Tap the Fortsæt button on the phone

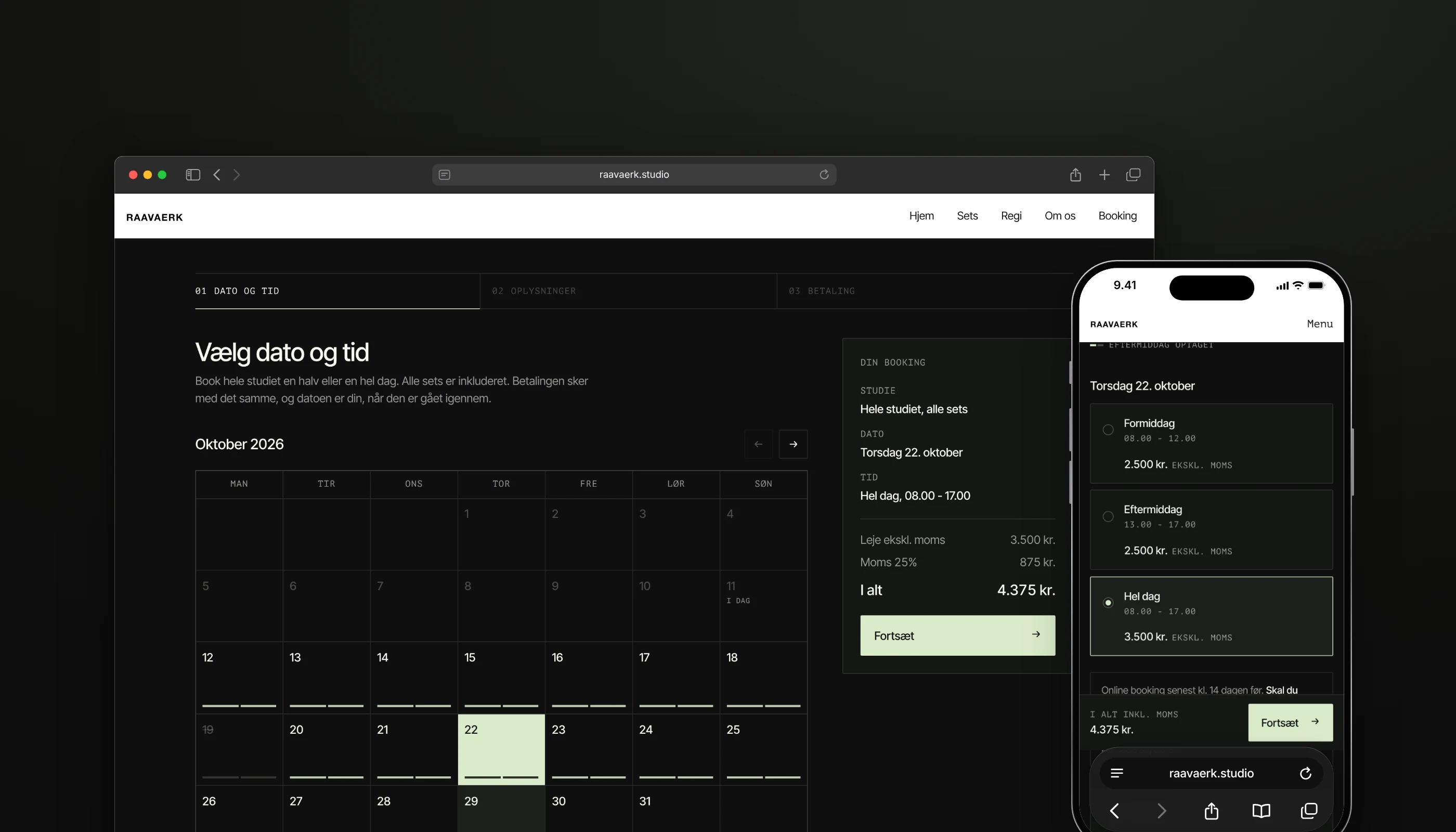(1290, 723)
